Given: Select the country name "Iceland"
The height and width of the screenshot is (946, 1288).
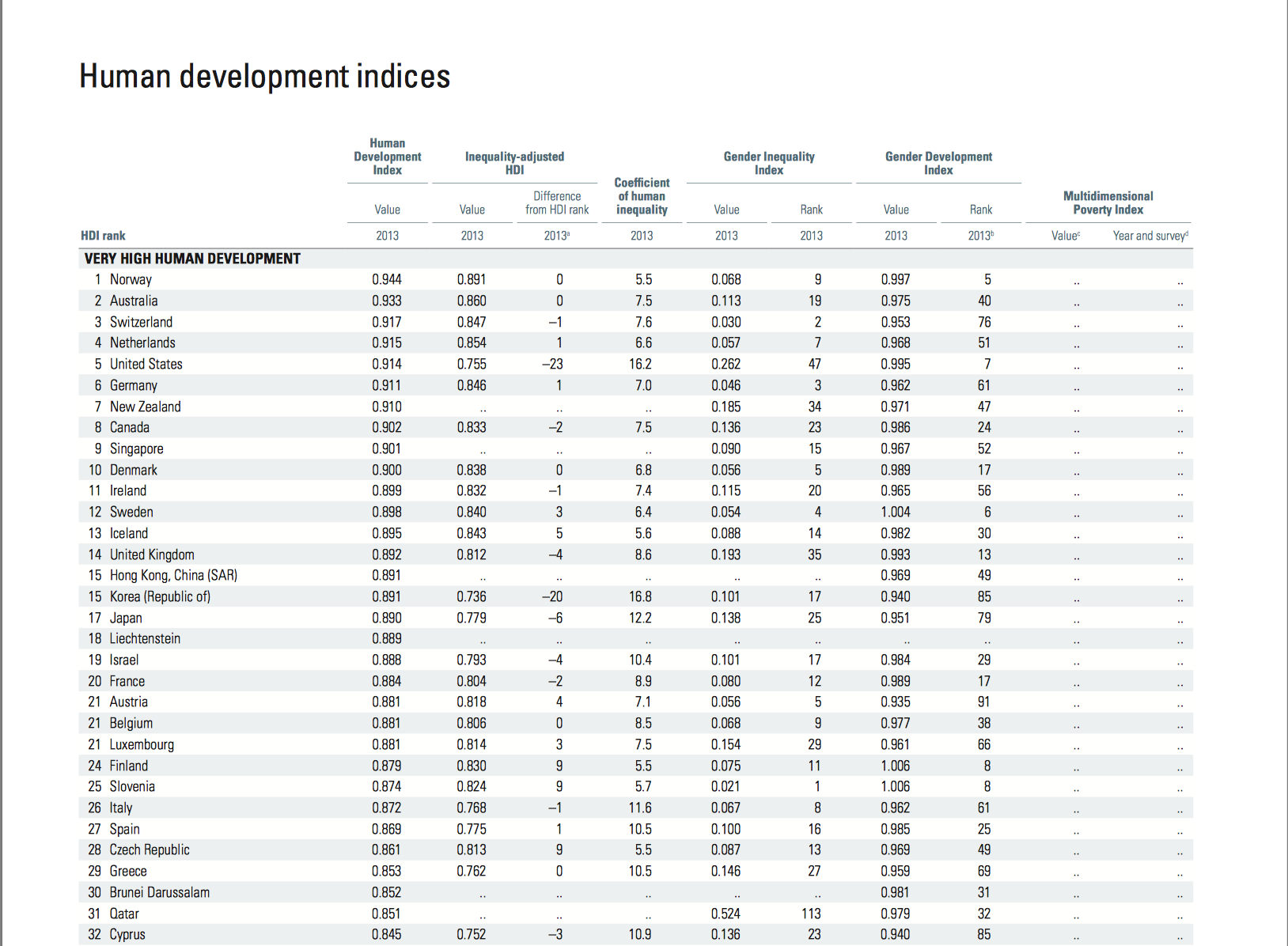Looking at the screenshot, I should coord(129,533).
